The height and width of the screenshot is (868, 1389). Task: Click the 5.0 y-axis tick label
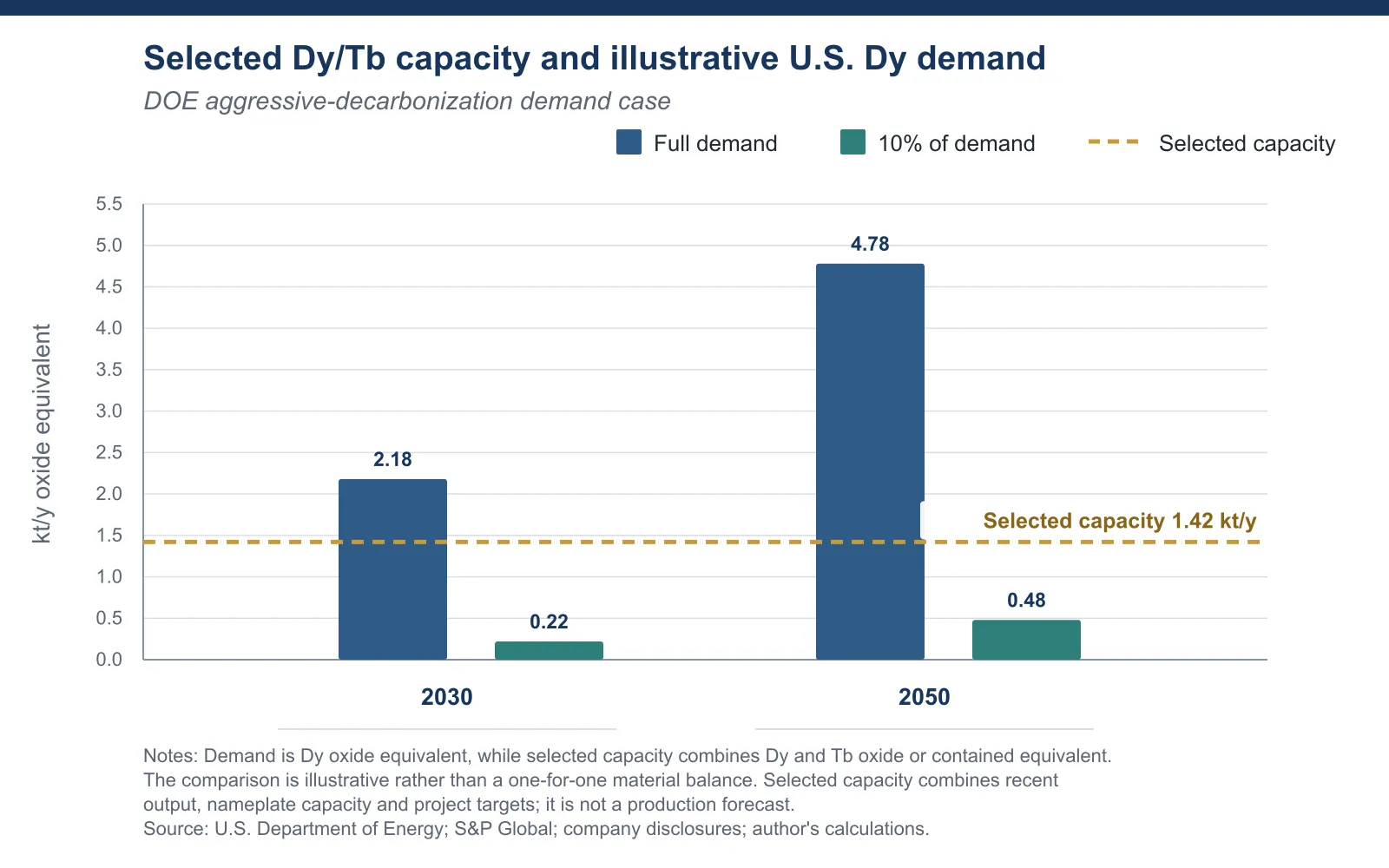point(109,246)
